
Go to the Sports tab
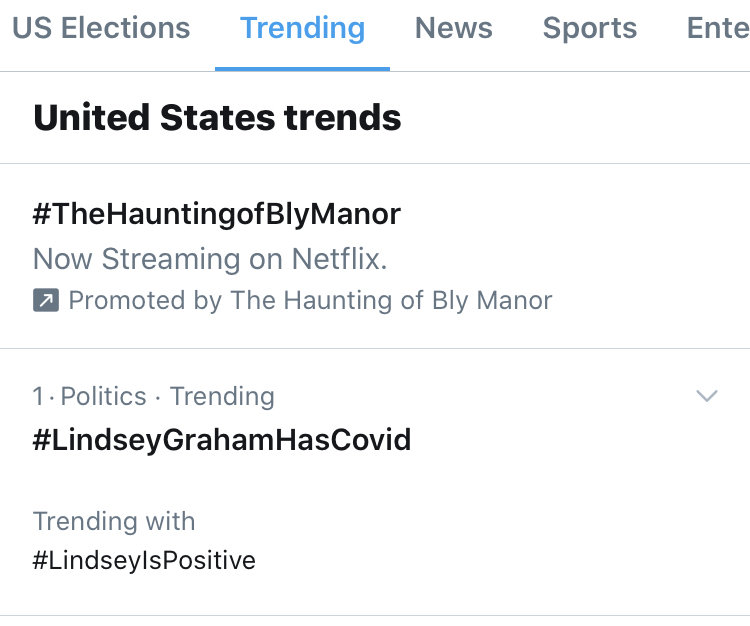(590, 28)
